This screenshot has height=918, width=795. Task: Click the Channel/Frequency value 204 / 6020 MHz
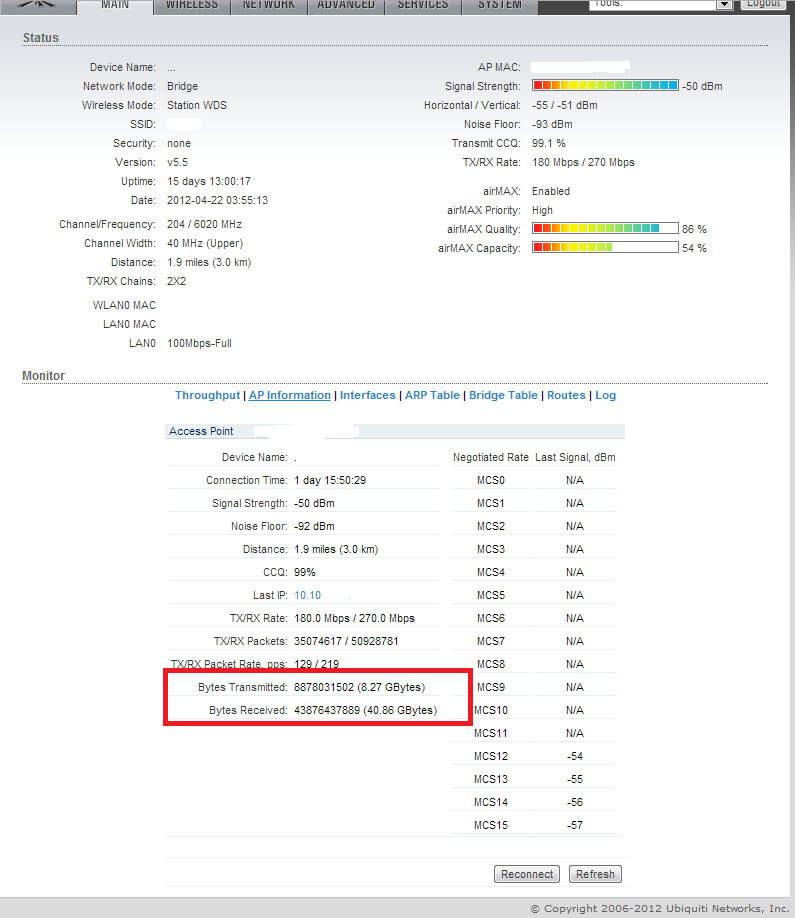click(204, 224)
